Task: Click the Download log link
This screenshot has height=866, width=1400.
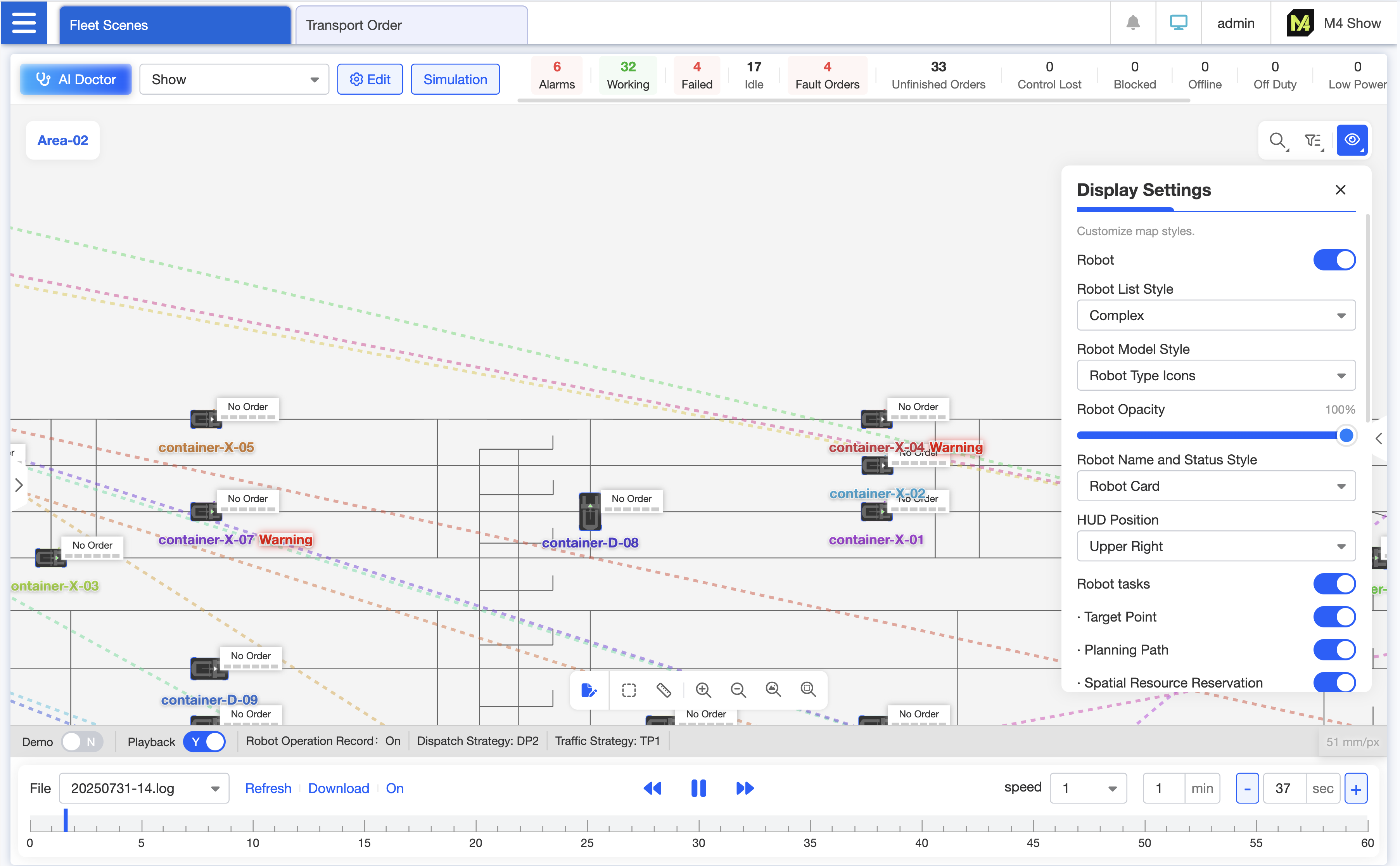Action: (x=338, y=789)
